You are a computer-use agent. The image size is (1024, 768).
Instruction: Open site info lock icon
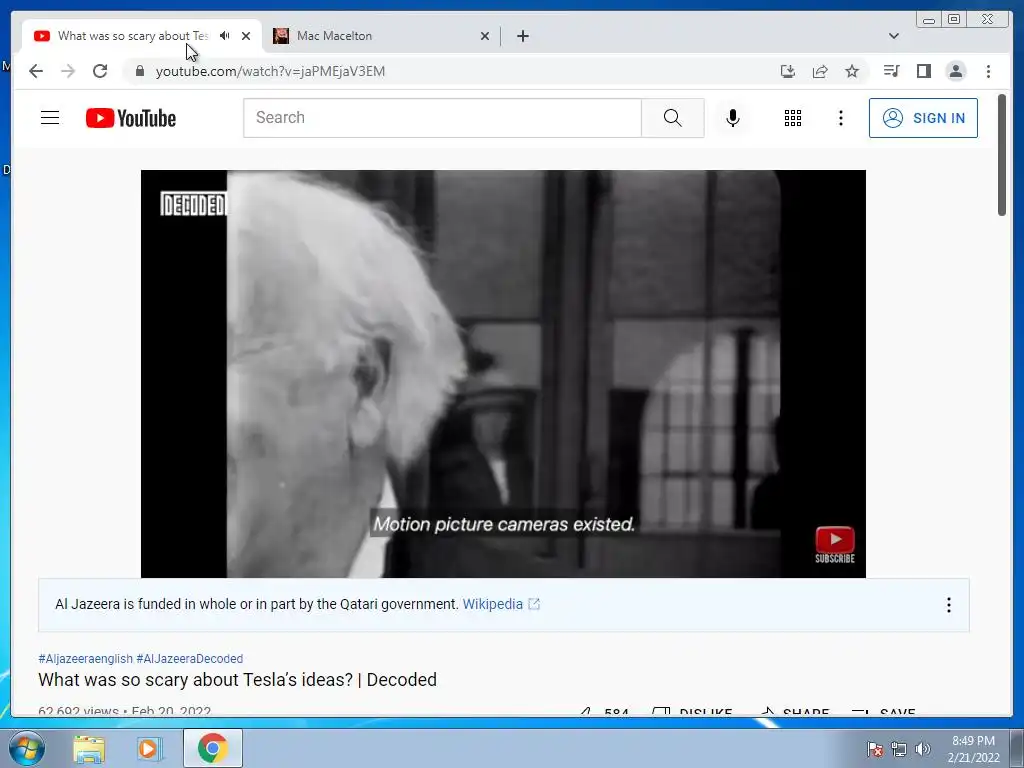pyautogui.click(x=139, y=71)
